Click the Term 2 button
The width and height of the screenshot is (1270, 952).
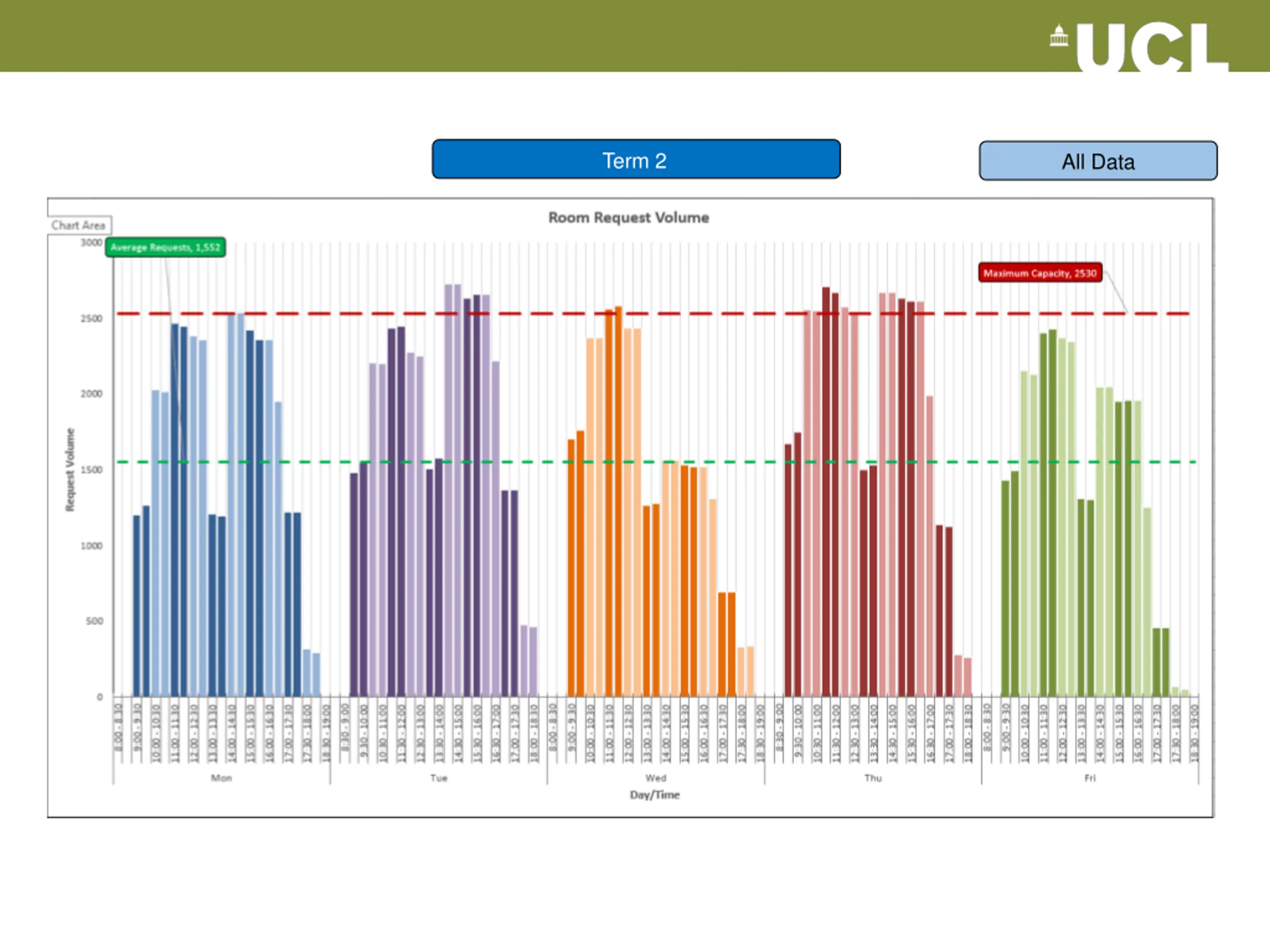[x=635, y=159]
